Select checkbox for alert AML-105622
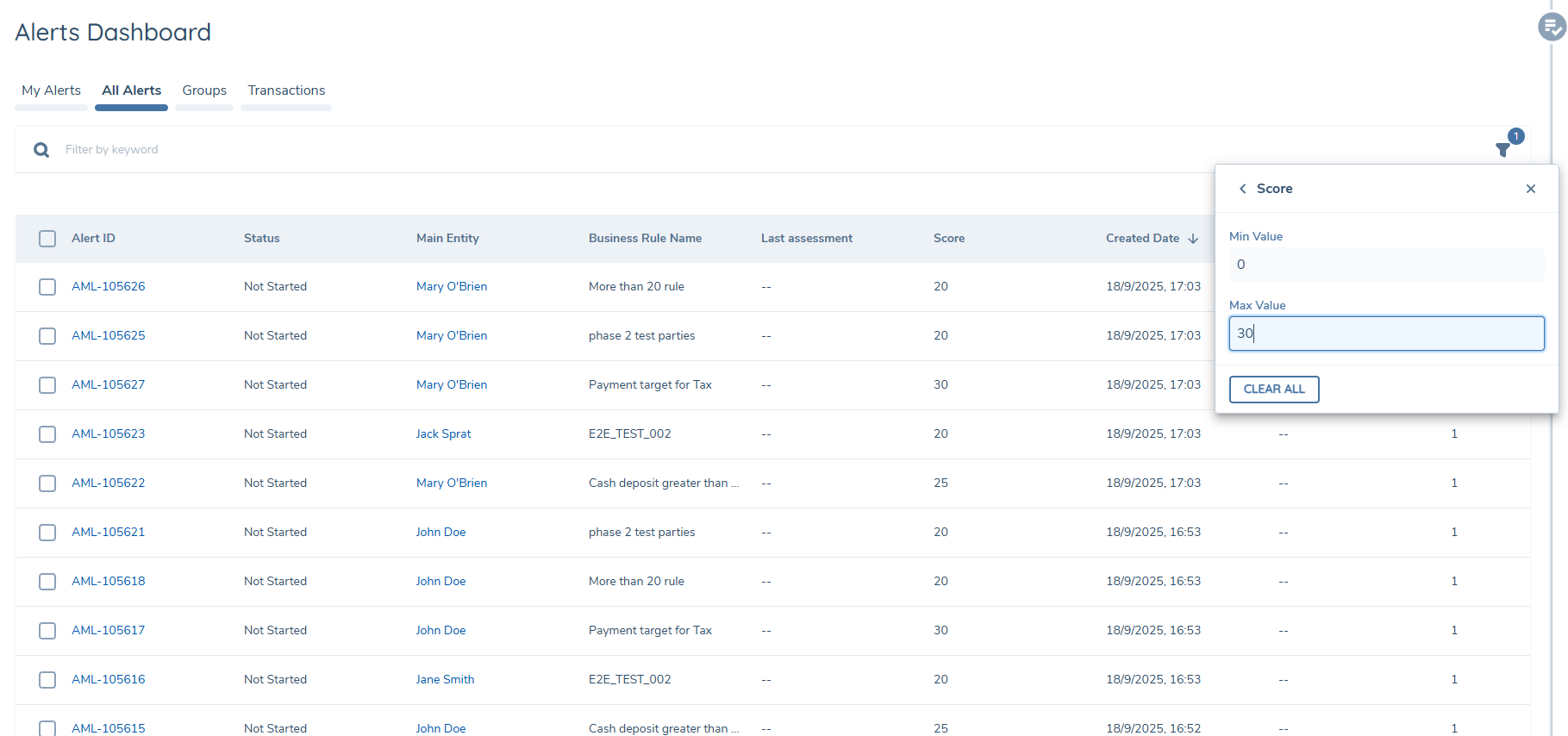Screen dimensions: 1568x736 click(47, 483)
